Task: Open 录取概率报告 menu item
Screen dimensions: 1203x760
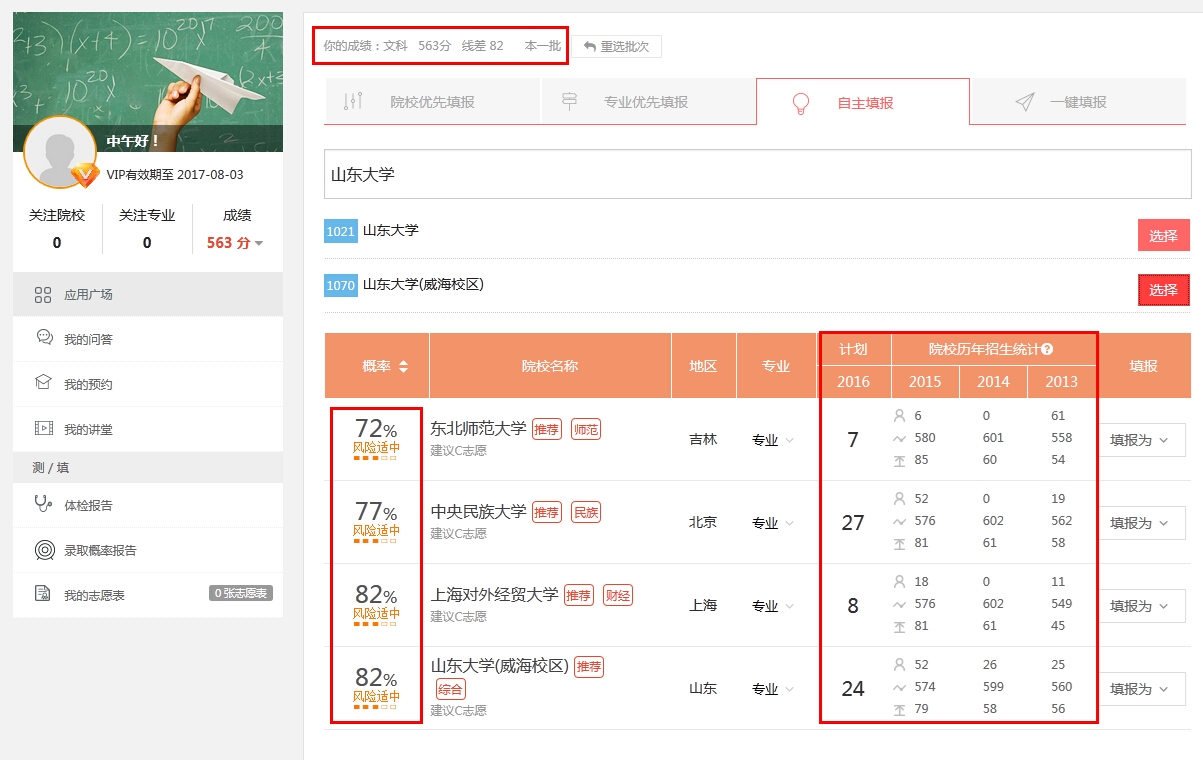Action: pyautogui.click(x=148, y=550)
